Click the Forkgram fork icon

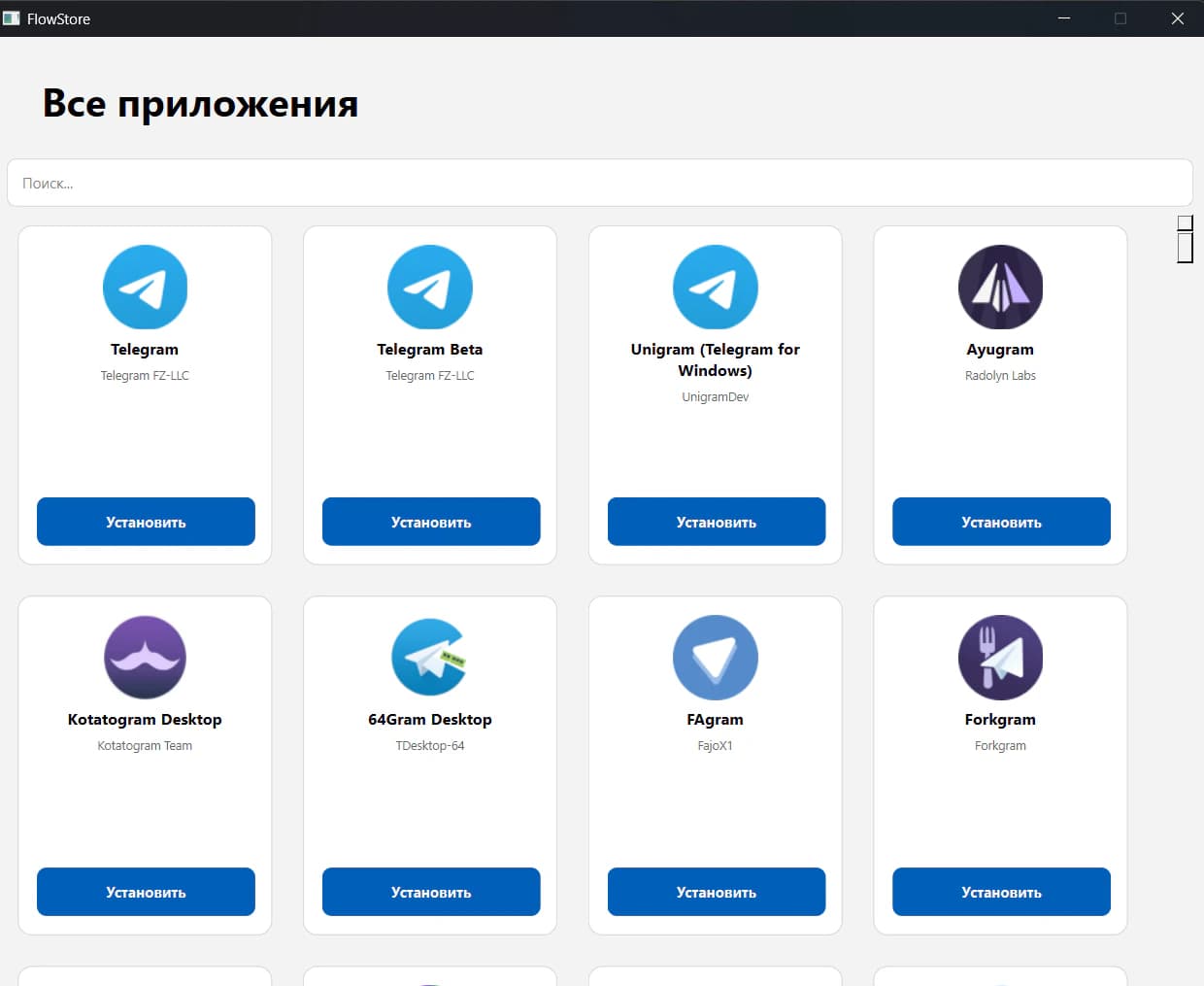click(x=1000, y=658)
